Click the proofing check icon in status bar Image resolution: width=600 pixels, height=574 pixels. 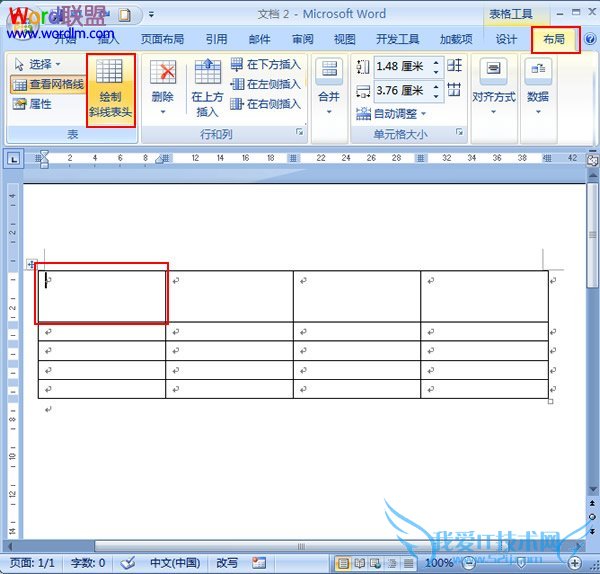128,563
